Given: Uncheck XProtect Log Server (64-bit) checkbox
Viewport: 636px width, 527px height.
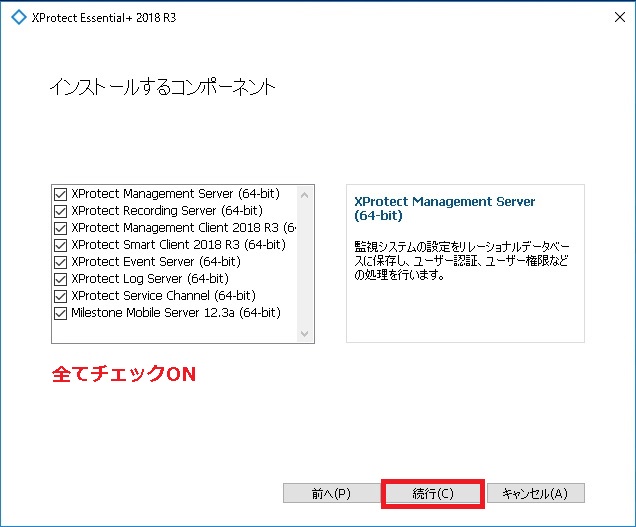Looking at the screenshot, I should click(x=60, y=280).
